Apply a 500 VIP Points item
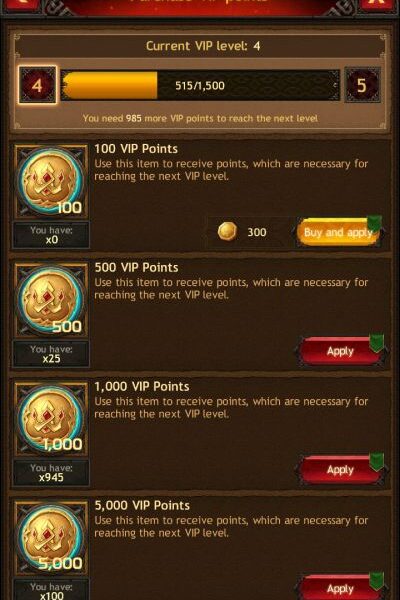400x600 pixels. pos(340,351)
